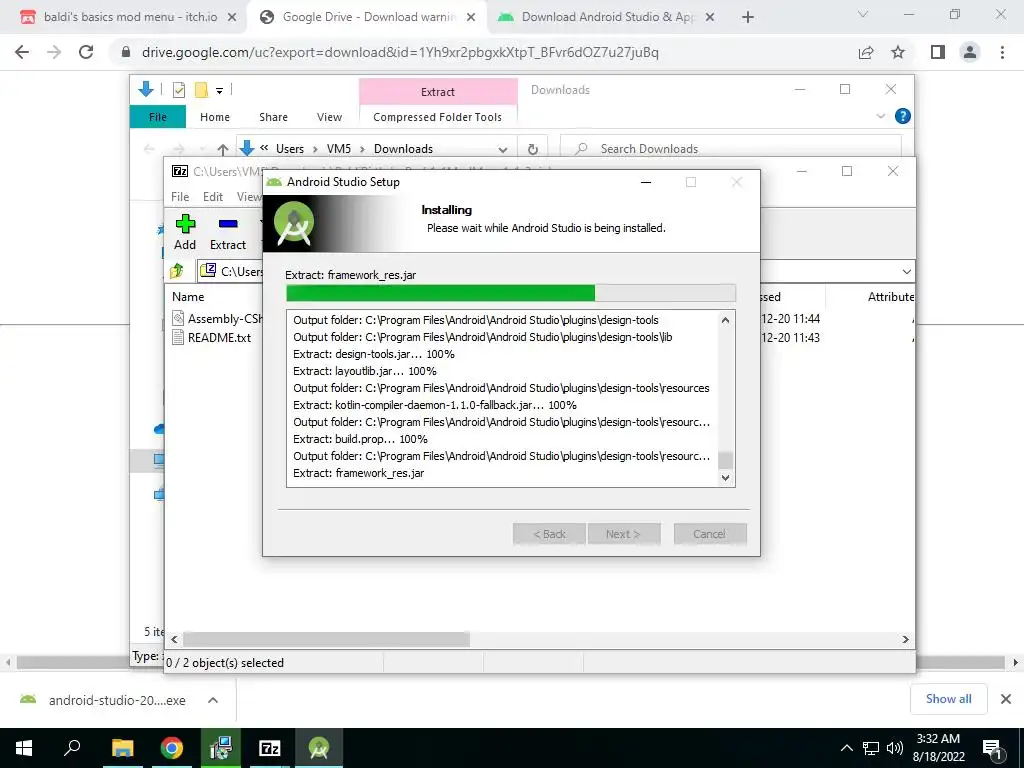Screen dimensions: 1024x768
Task: Open the 7-Zip File menu
Action: click(180, 197)
